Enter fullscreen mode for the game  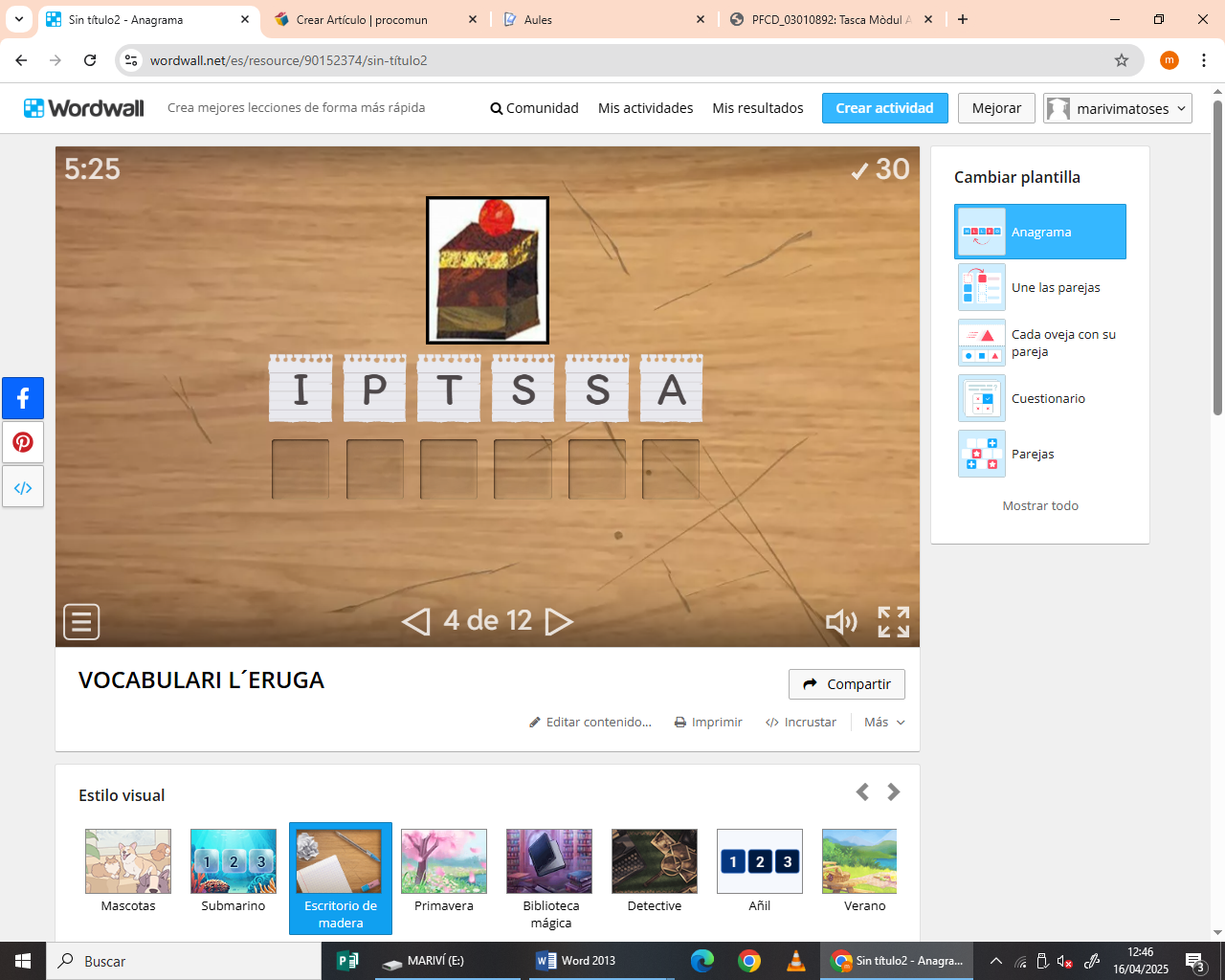click(x=893, y=622)
